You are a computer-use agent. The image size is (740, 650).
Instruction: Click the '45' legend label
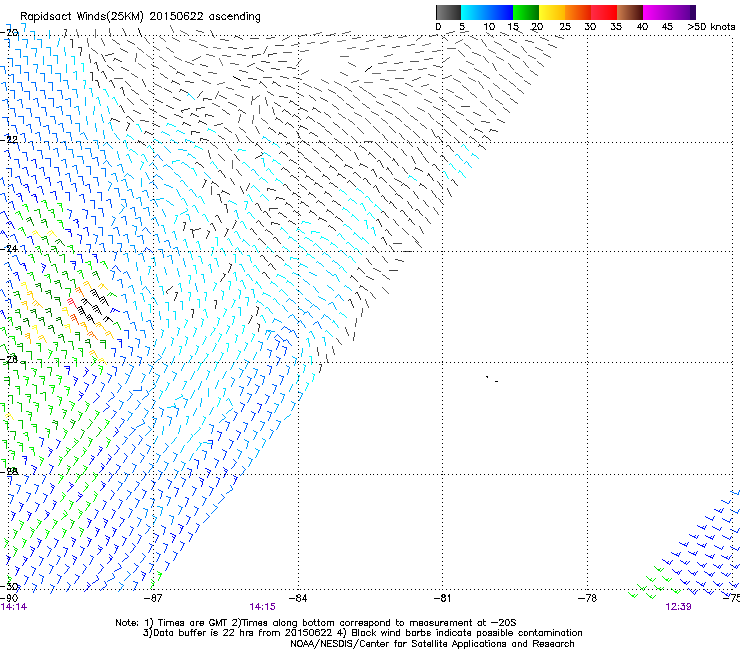(667, 27)
